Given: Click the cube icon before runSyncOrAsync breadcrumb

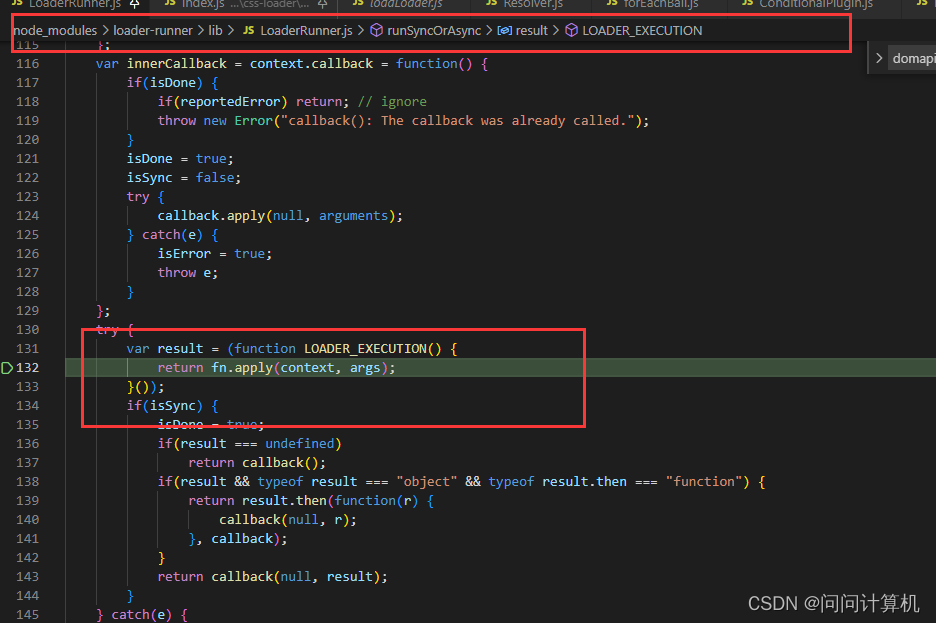Looking at the screenshot, I should [376, 30].
